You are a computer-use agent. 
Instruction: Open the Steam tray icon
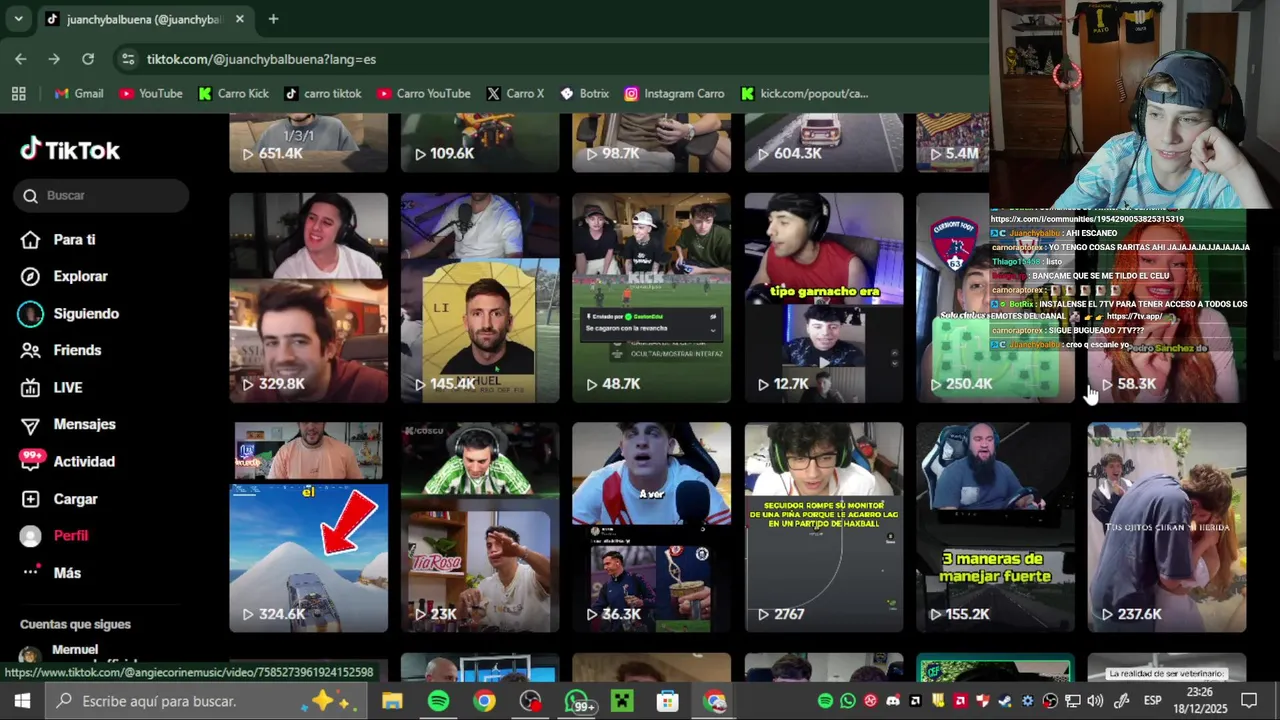tap(1006, 701)
